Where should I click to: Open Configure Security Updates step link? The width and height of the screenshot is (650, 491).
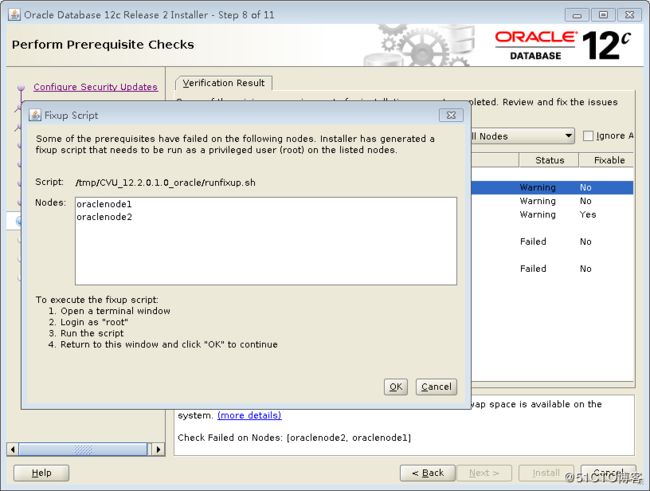95,87
